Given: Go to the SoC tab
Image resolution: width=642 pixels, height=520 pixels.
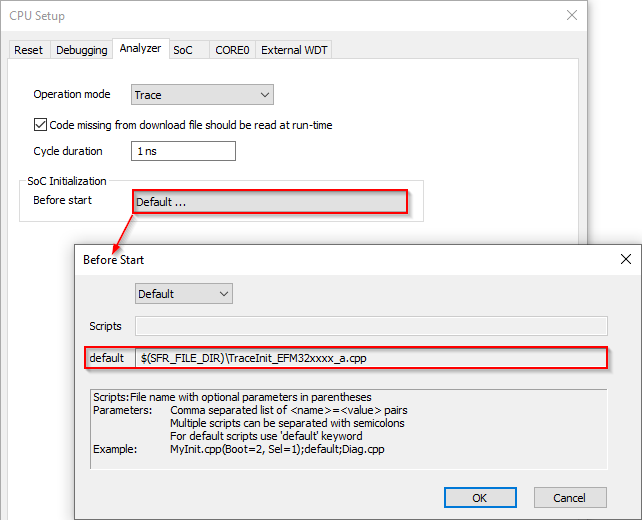Looking at the screenshot, I should pos(183,50).
